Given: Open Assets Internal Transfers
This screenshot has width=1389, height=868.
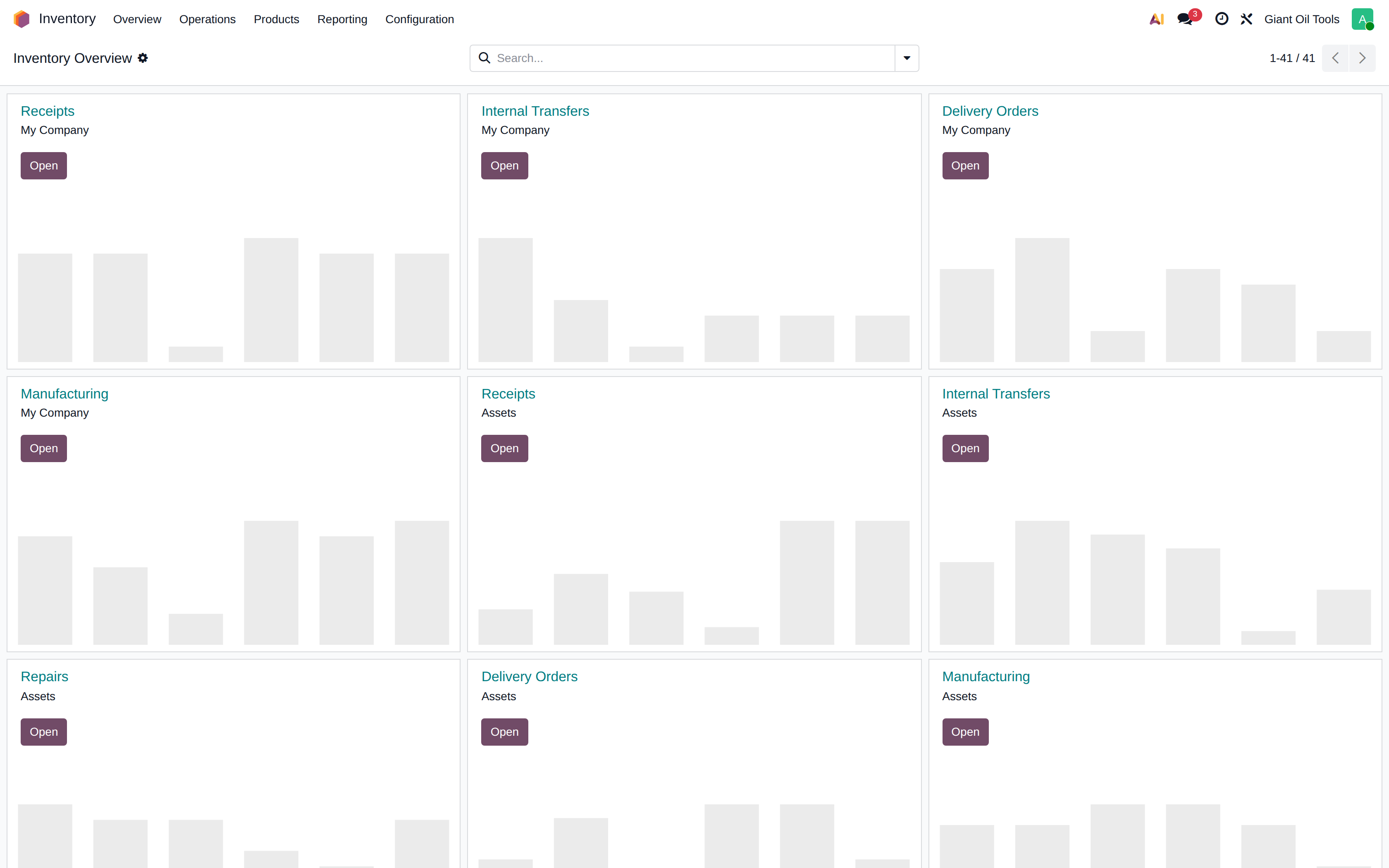Looking at the screenshot, I should [965, 448].
